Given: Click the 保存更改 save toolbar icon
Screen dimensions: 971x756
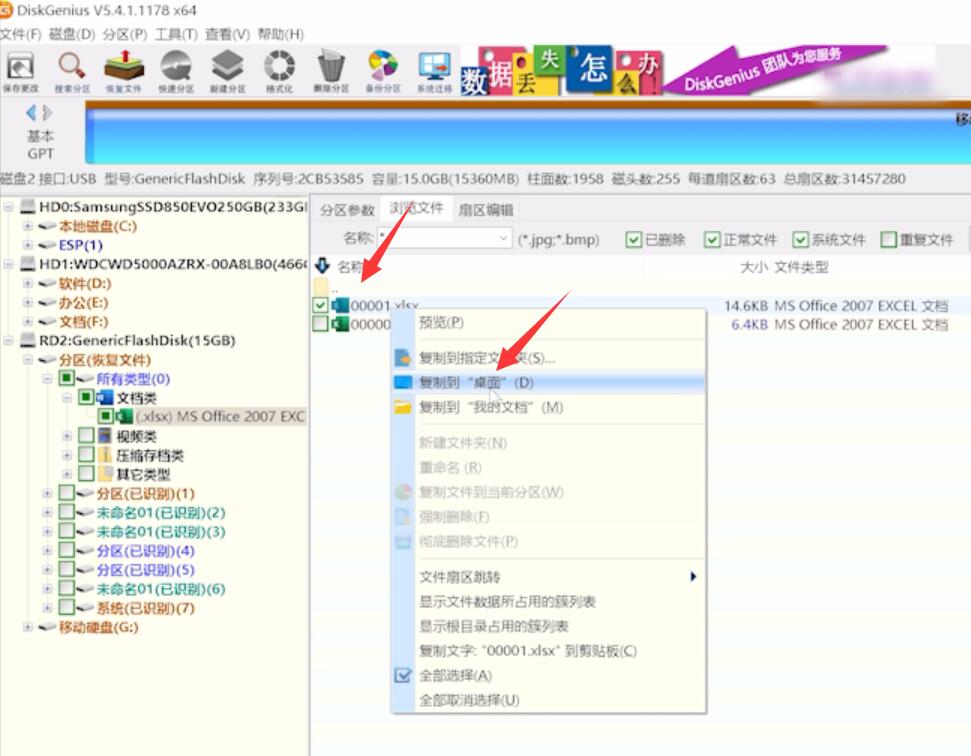Looking at the screenshot, I should click(x=20, y=70).
